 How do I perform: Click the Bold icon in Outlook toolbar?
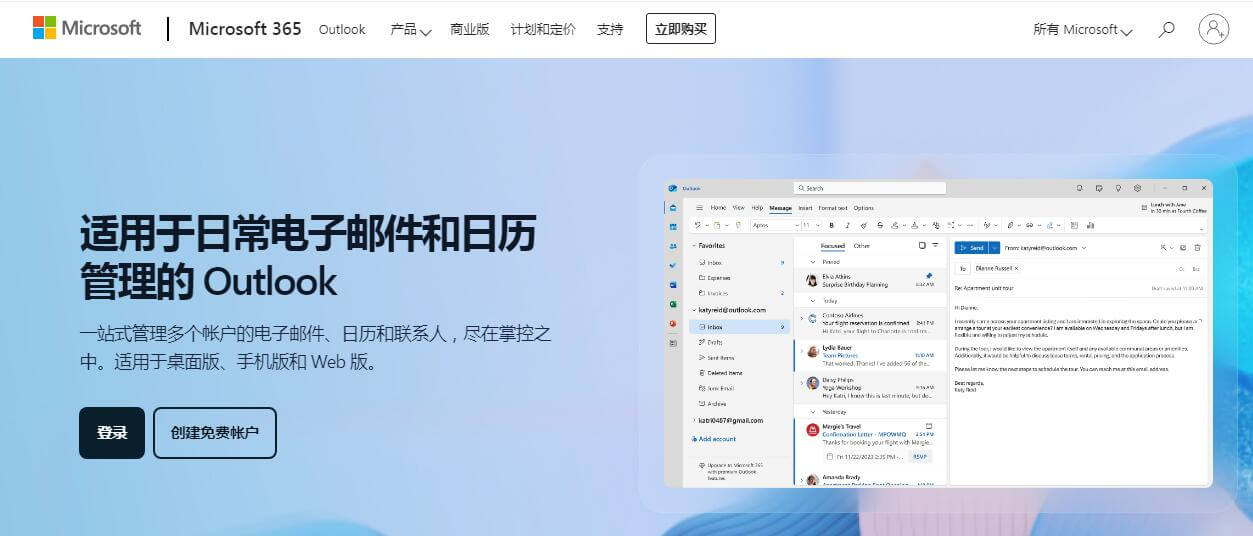coord(831,225)
